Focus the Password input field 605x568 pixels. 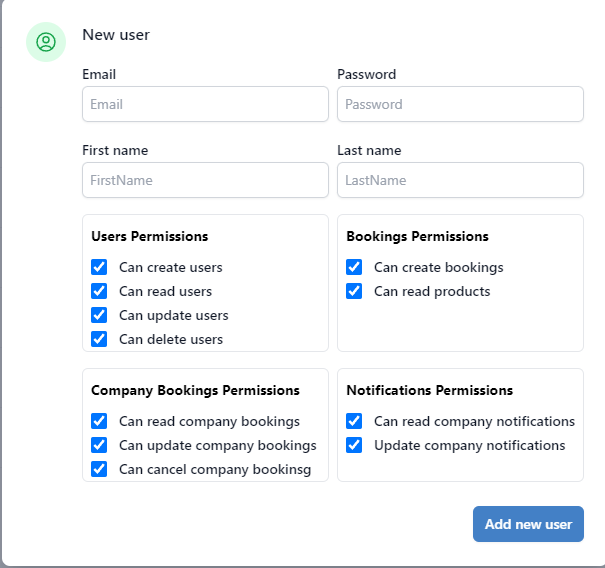pos(460,104)
